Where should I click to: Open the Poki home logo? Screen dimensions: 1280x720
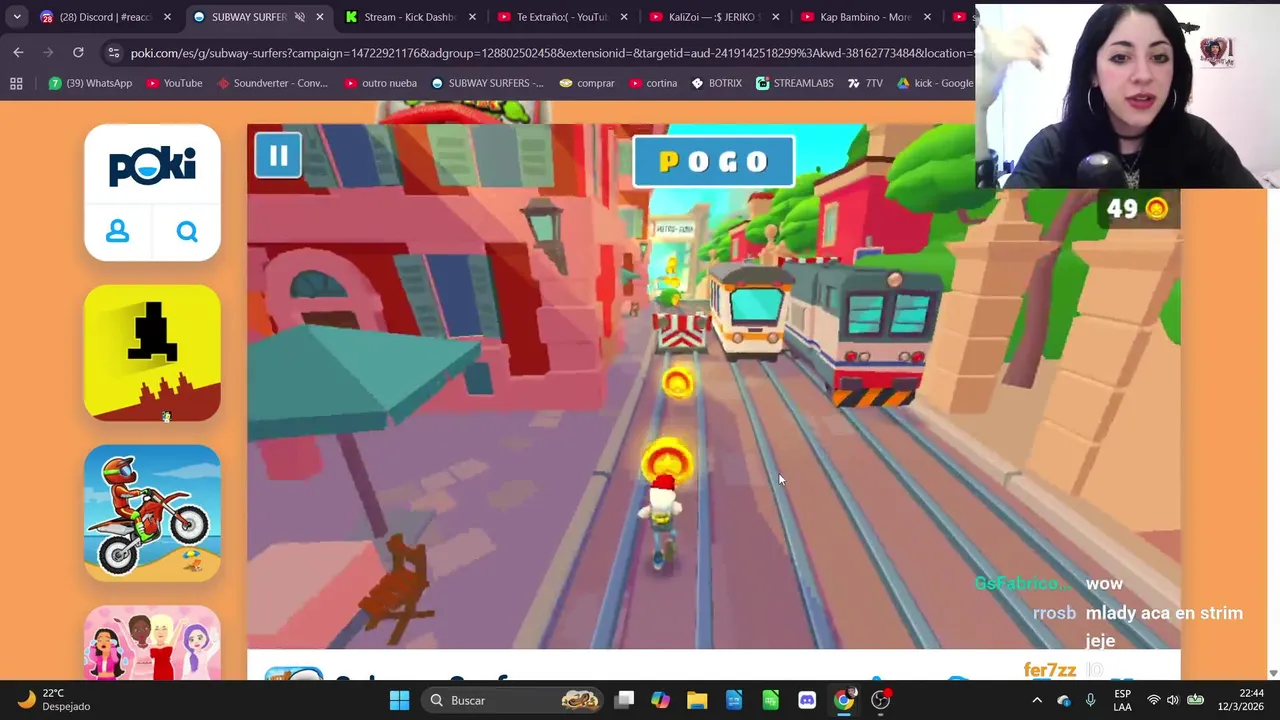pyautogui.click(x=152, y=166)
